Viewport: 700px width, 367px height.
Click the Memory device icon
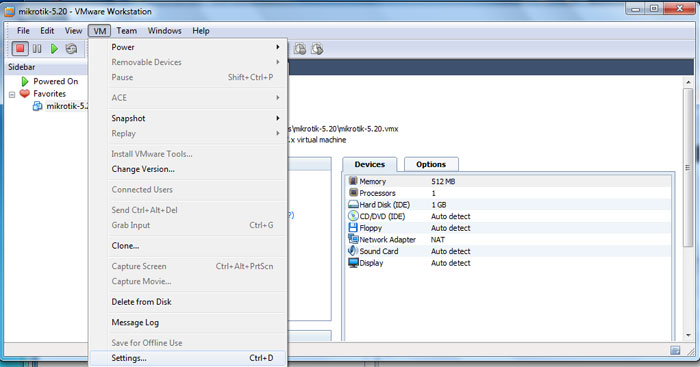pyautogui.click(x=353, y=181)
